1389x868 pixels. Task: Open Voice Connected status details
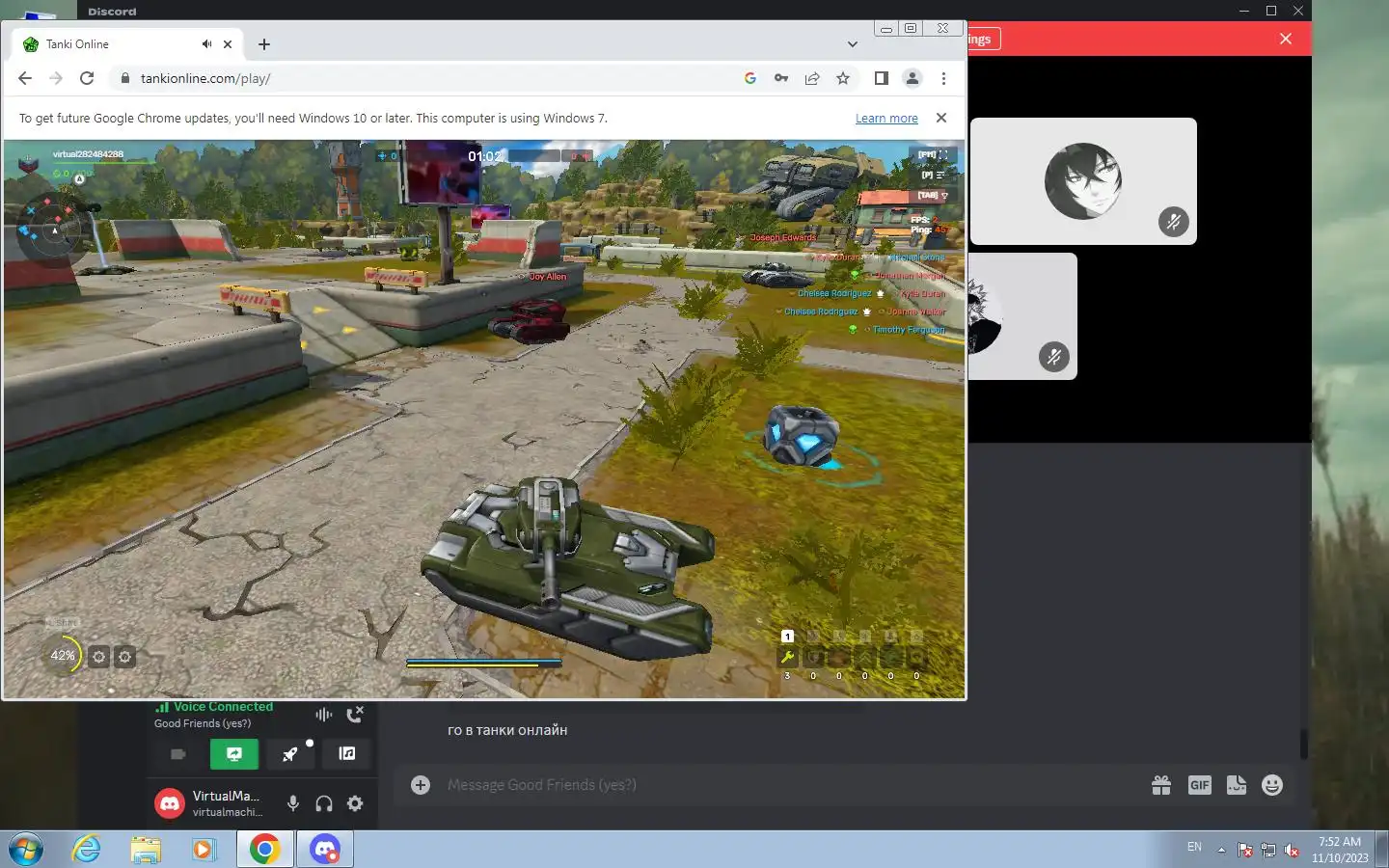(x=223, y=707)
